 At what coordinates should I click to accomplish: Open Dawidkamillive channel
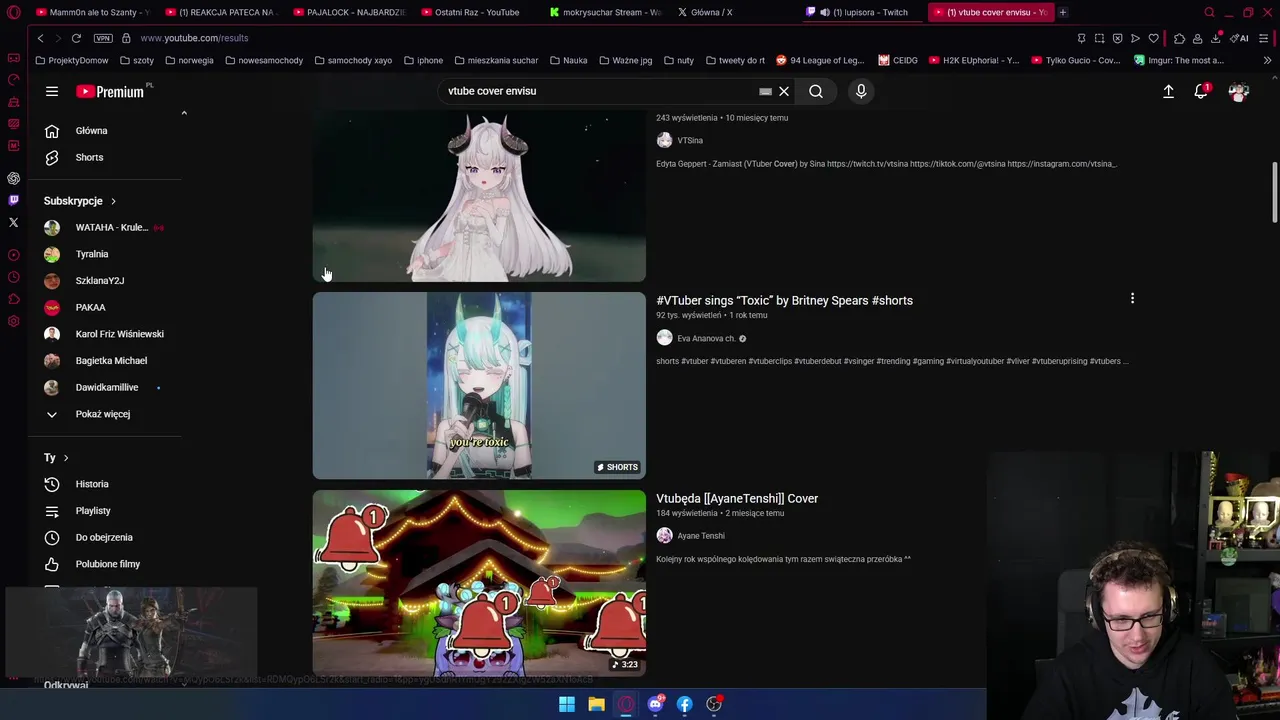click(106, 387)
